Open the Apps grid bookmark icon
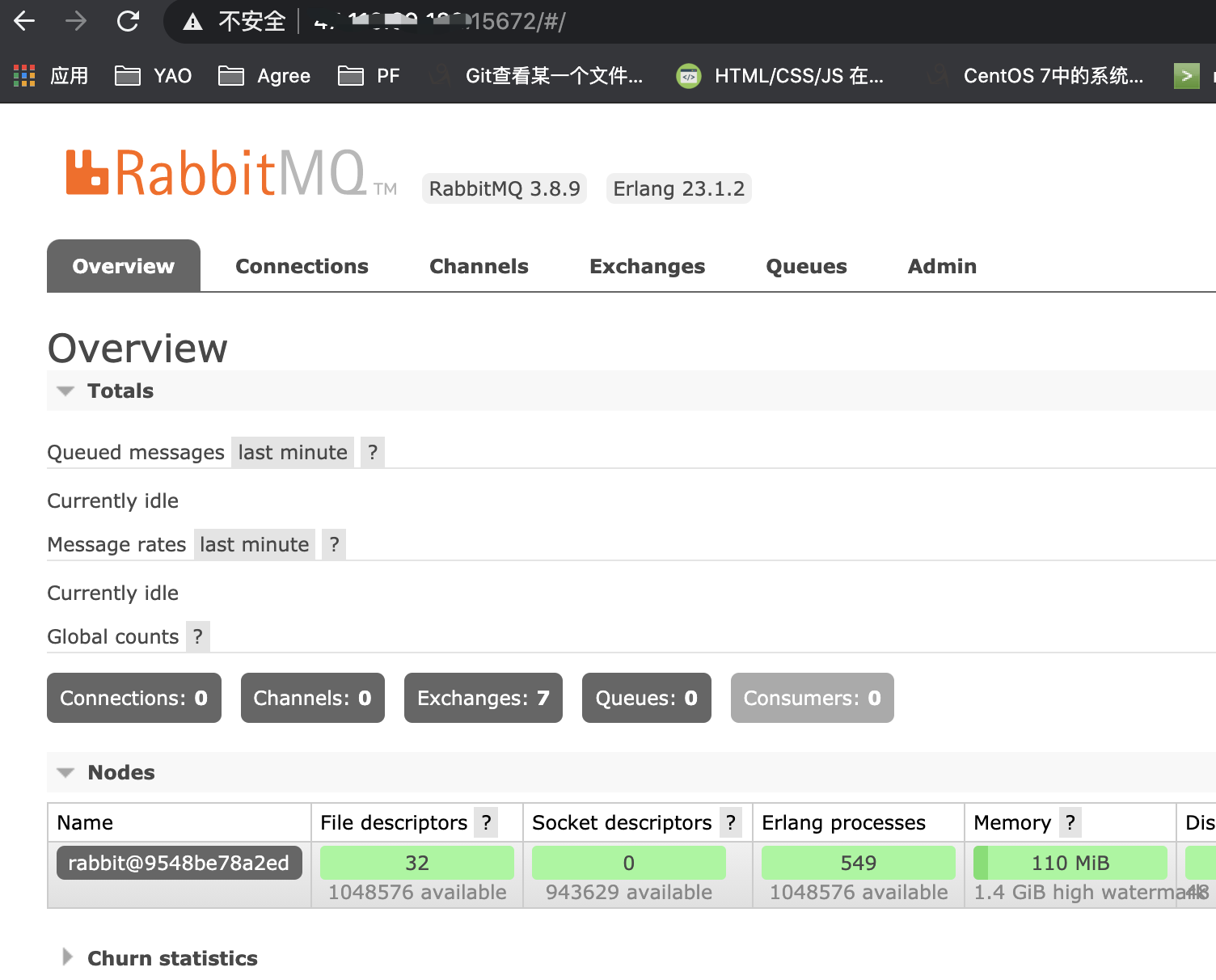Screen dimensions: 1216x980 coord(24,76)
